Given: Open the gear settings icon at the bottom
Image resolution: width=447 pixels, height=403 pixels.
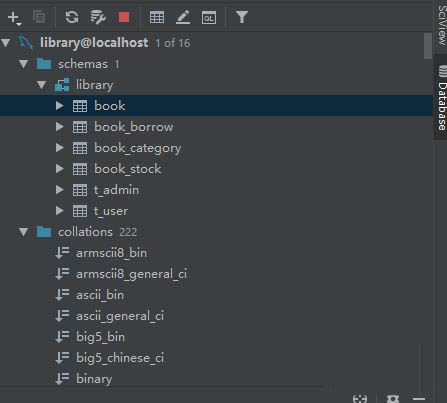Looking at the screenshot, I should point(393,398).
